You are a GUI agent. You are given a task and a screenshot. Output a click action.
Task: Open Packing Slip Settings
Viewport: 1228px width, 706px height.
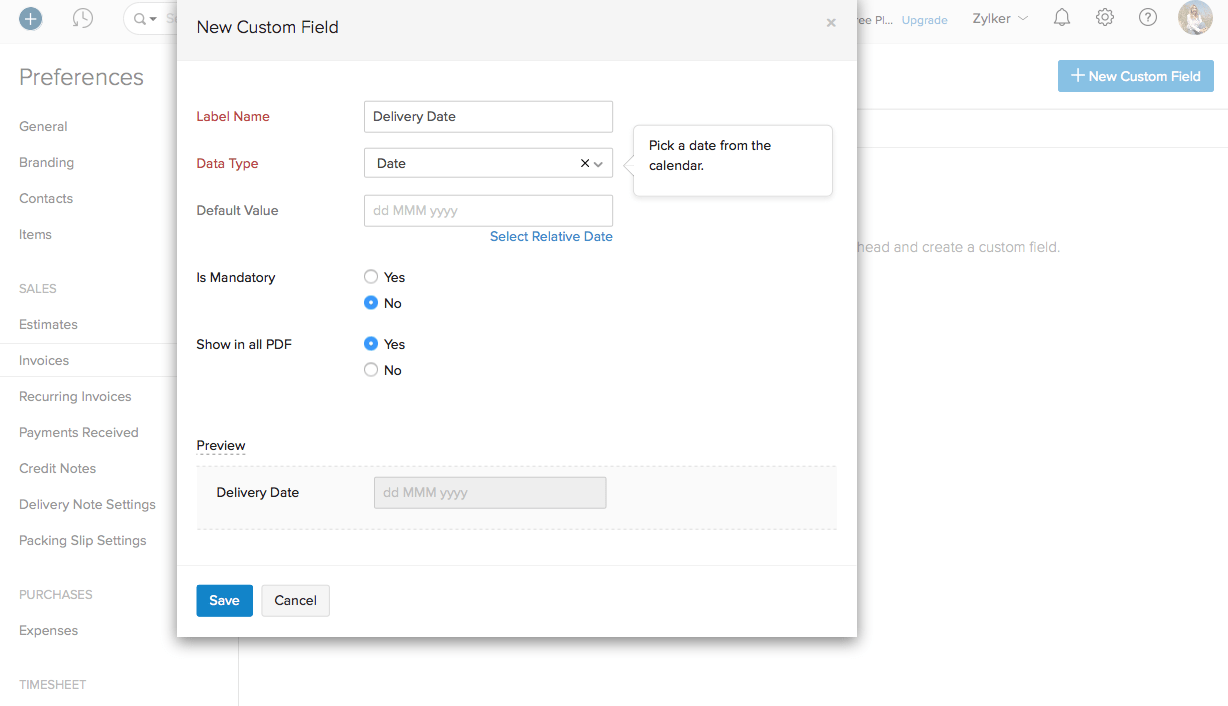point(83,541)
